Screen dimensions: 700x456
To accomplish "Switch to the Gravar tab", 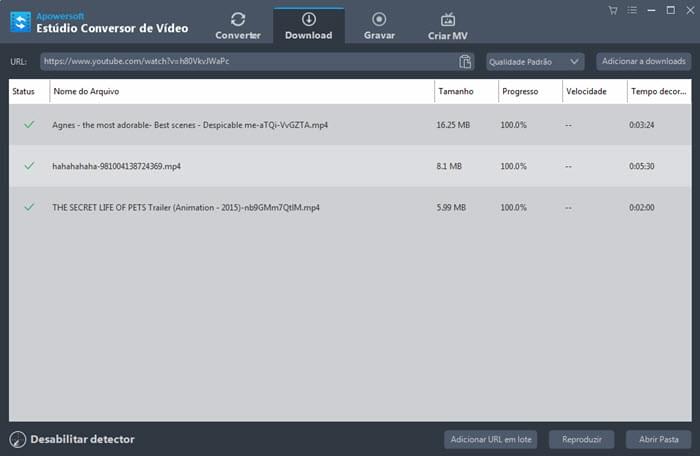I will pyautogui.click(x=379, y=26).
